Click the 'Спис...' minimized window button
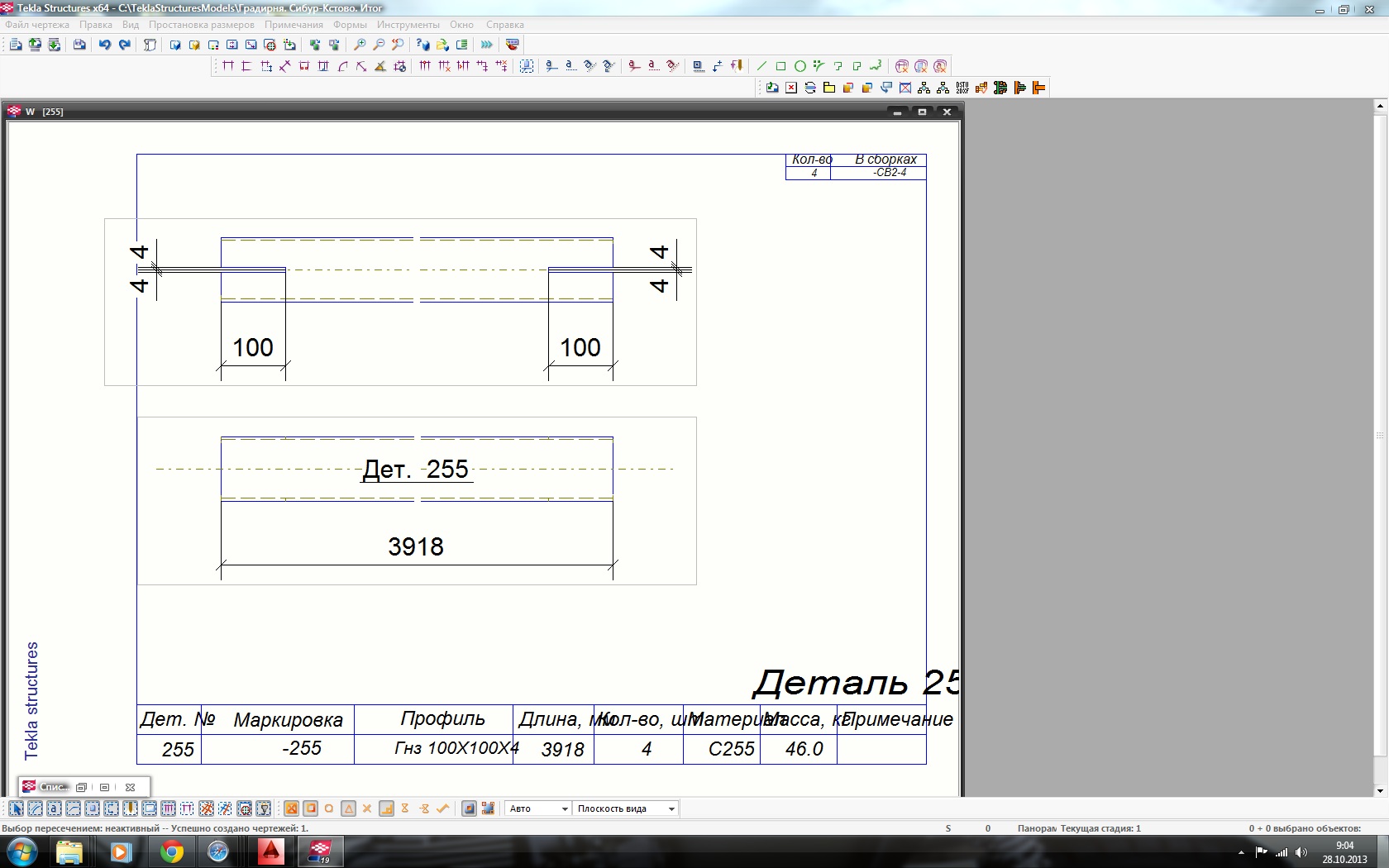1389x868 pixels. point(46,787)
